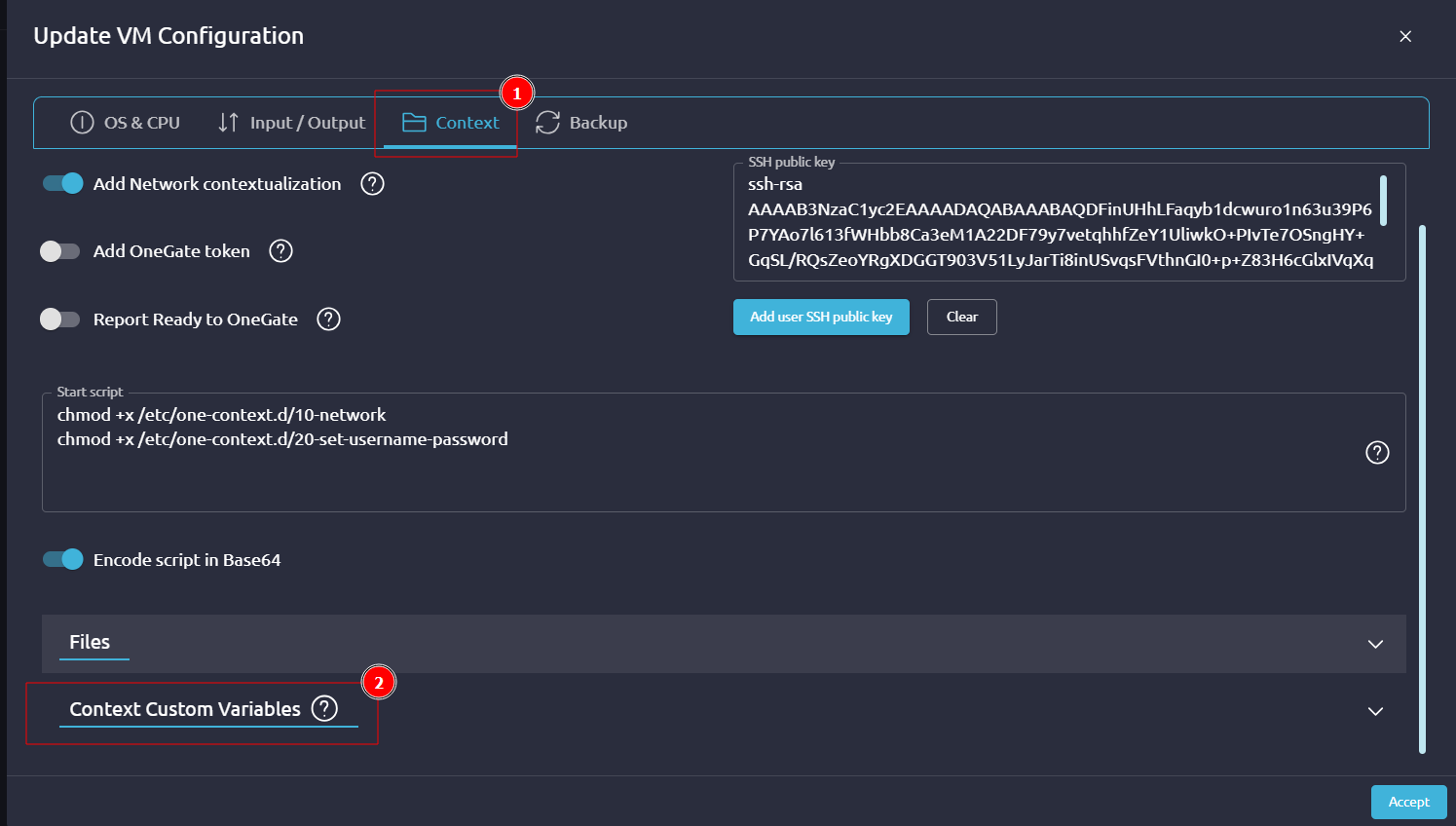The height and width of the screenshot is (826, 1456).
Task: Click the Clear button
Action: [x=961, y=317]
